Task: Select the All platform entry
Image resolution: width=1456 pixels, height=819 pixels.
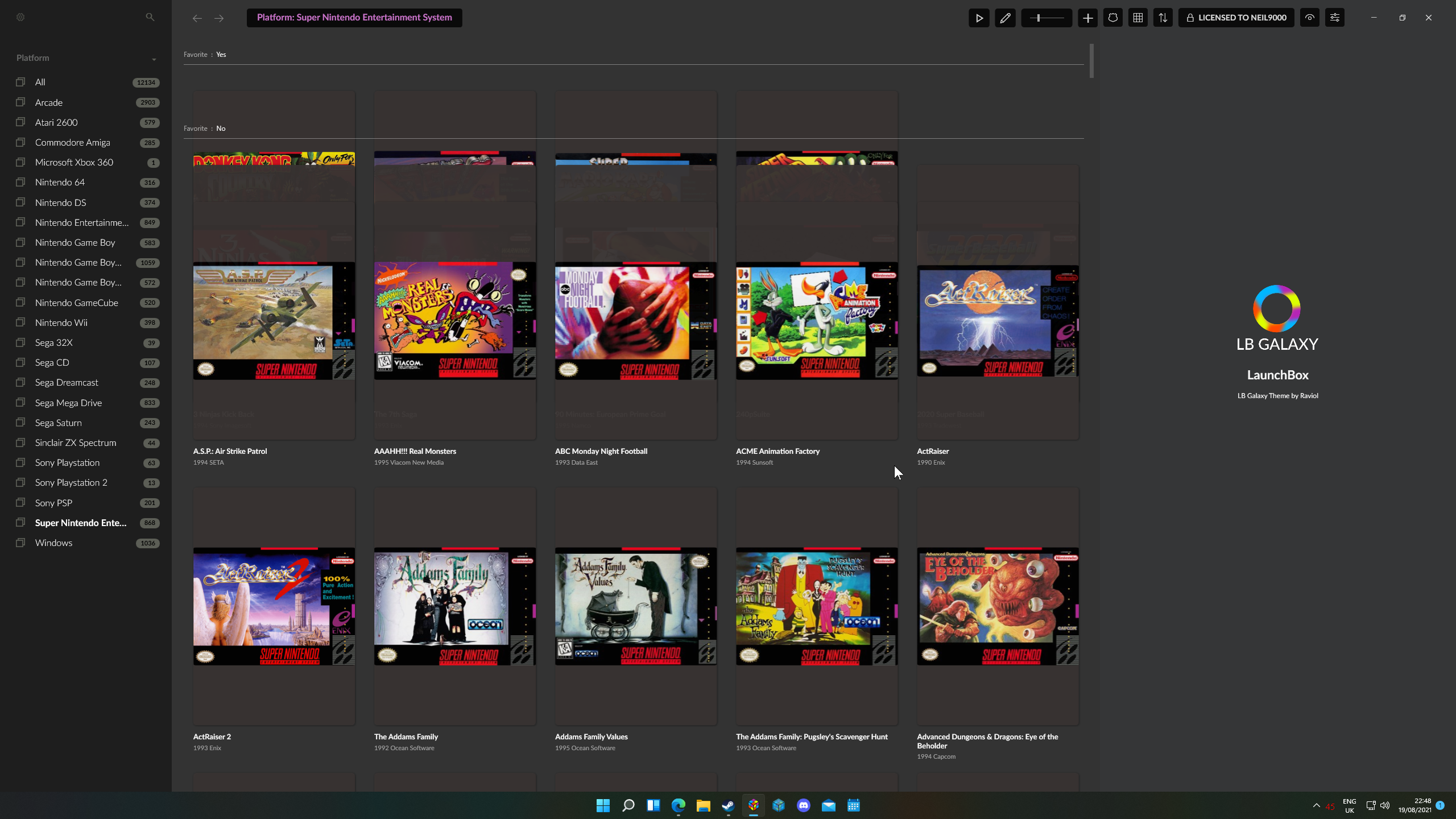Action: [86, 82]
